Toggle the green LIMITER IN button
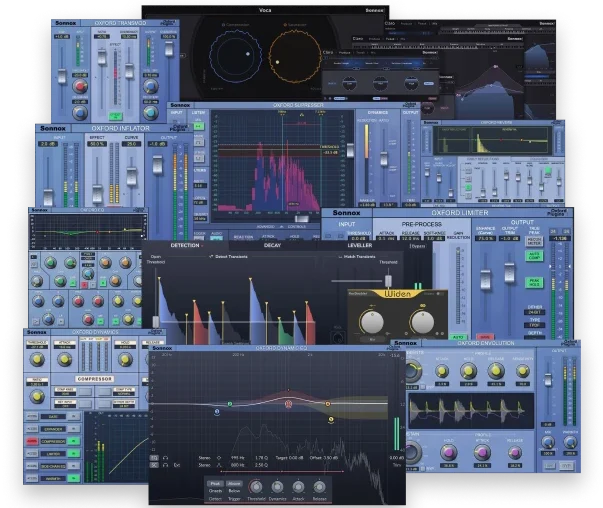This screenshot has height=508, width=603. (x=73, y=453)
